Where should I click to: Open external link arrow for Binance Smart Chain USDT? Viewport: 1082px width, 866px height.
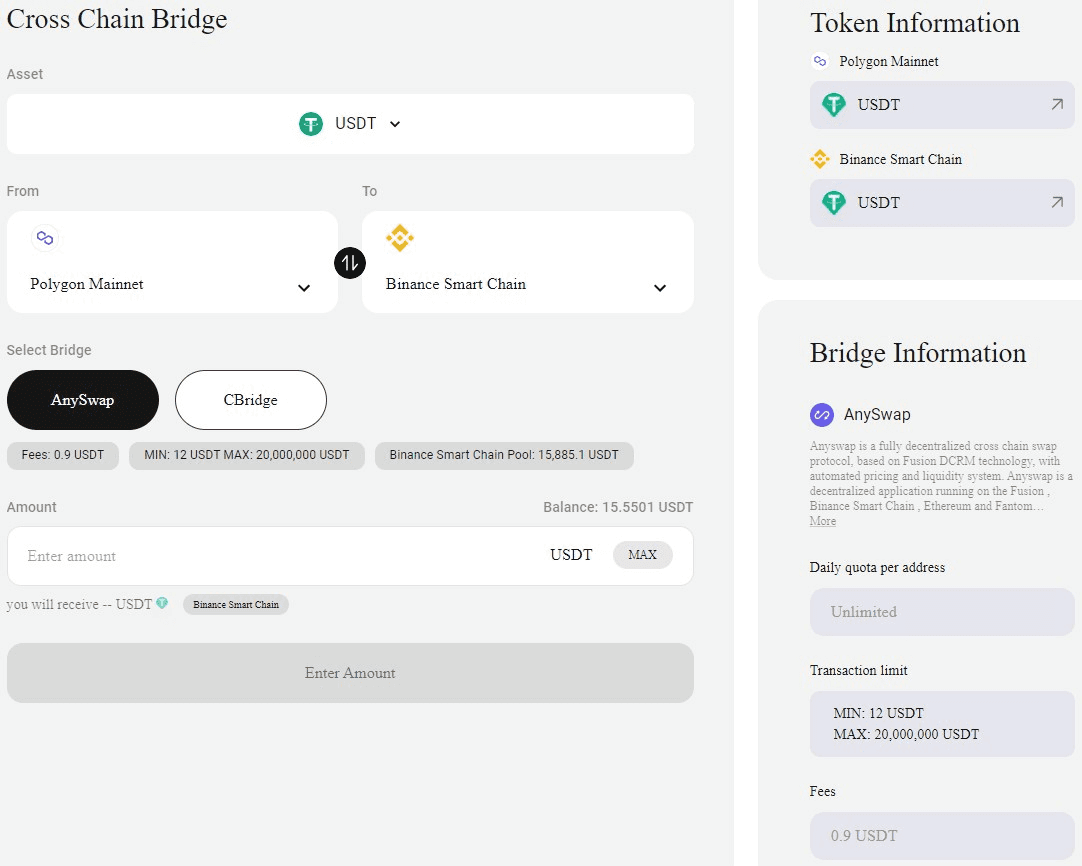tap(1056, 202)
